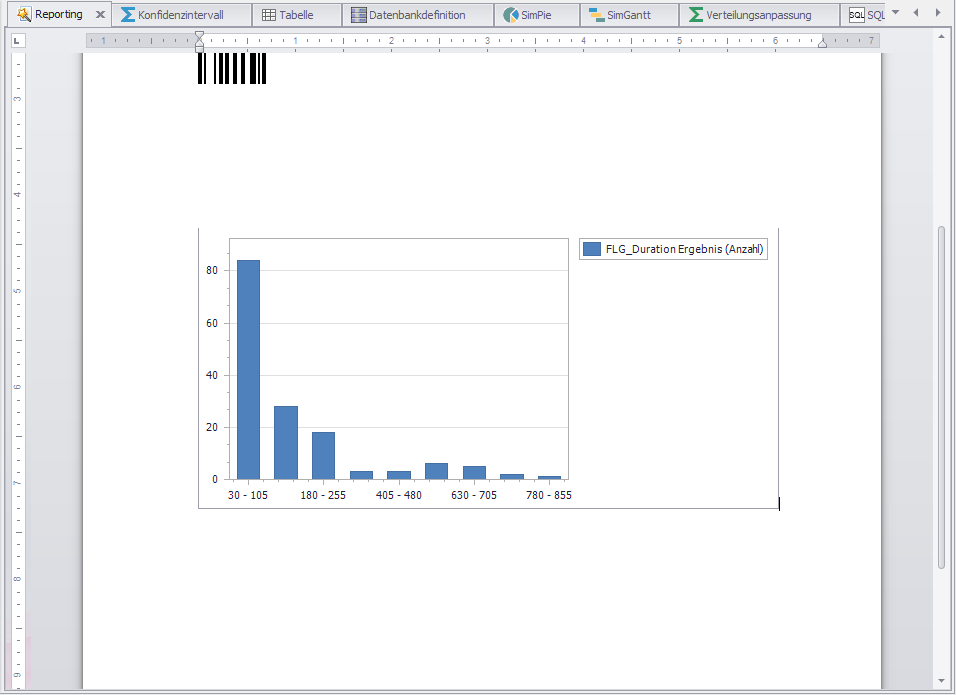The width and height of the screenshot is (956, 695).
Task: Select the Verteilungsanpassung tab
Action: point(759,15)
